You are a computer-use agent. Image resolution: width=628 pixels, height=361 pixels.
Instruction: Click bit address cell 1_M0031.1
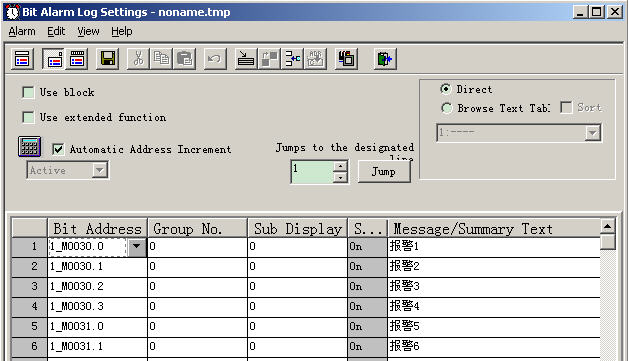[97, 347]
